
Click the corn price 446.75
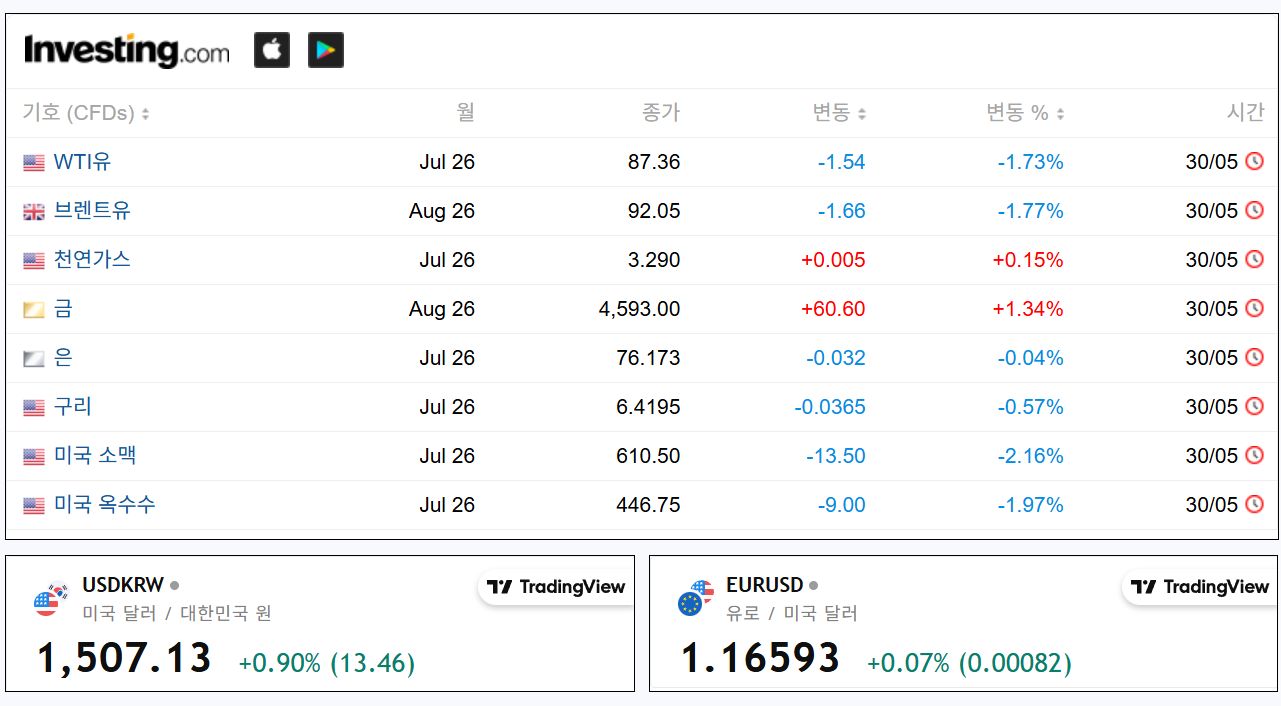coord(648,505)
